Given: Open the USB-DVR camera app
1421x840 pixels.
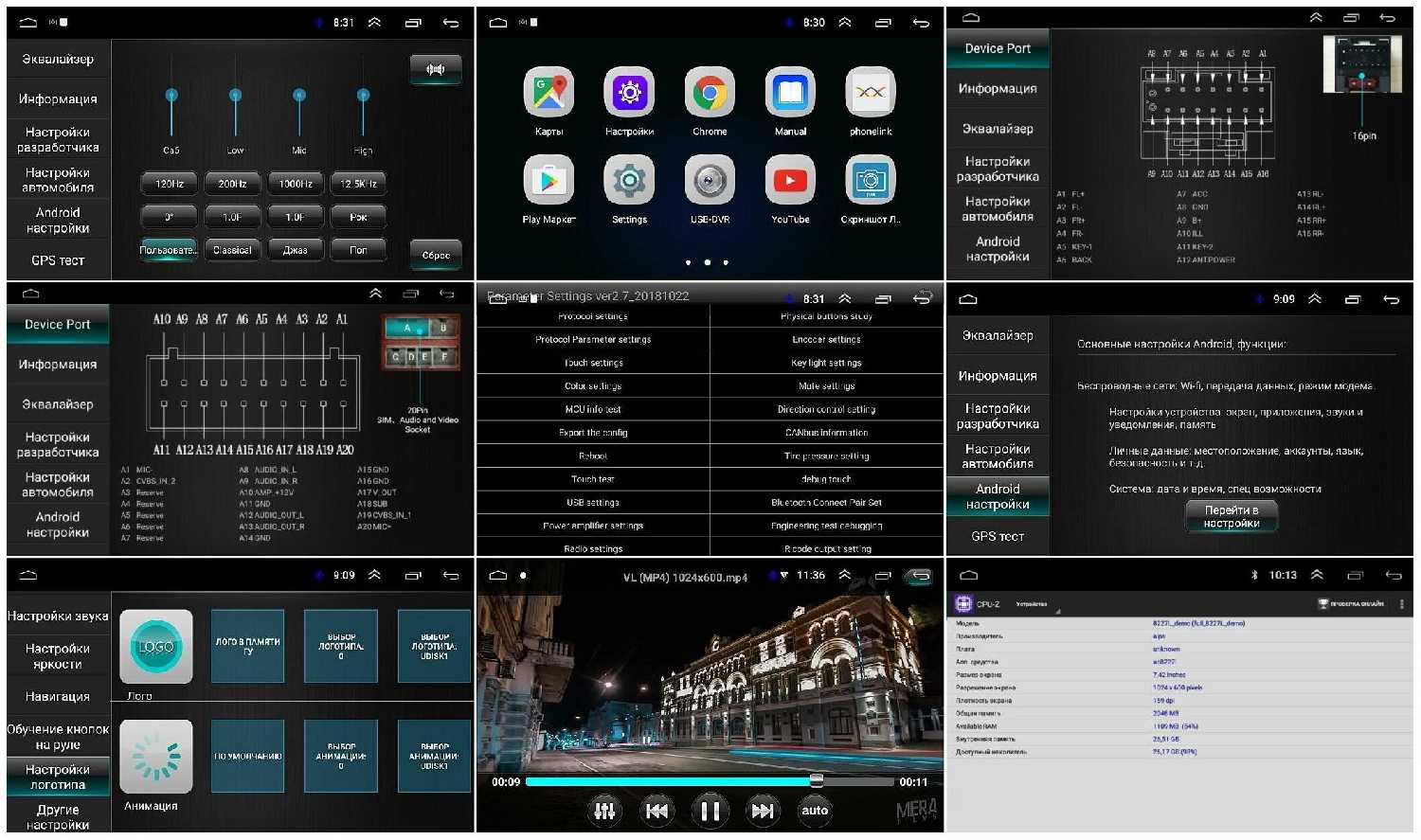Looking at the screenshot, I should pyautogui.click(x=709, y=181).
